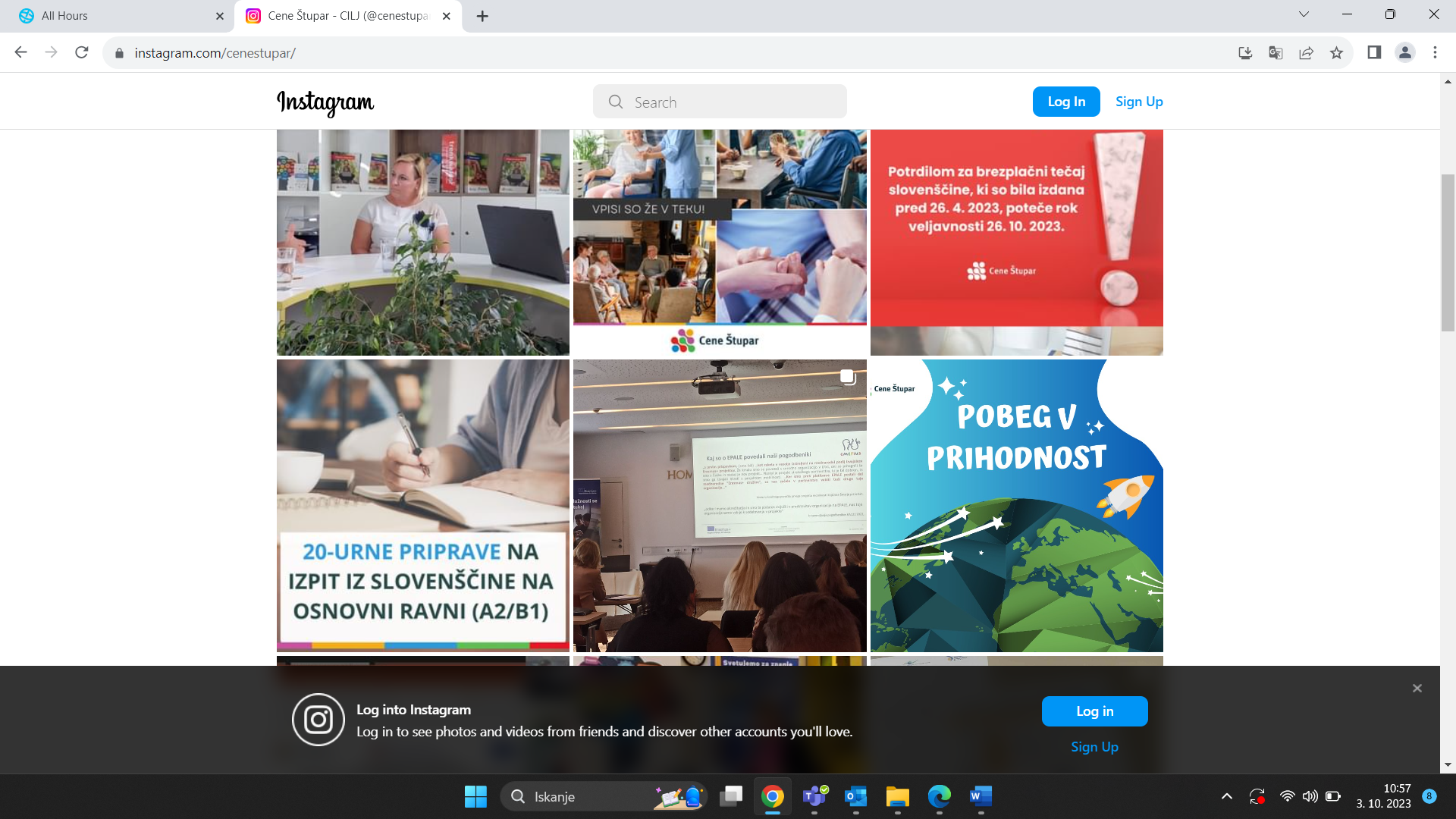Click Sign Up link in bottom banner
This screenshot has width=1456, height=819.
(x=1094, y=747)
